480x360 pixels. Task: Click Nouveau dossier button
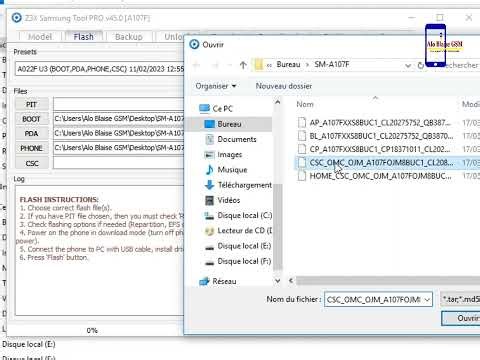[284, 86]
